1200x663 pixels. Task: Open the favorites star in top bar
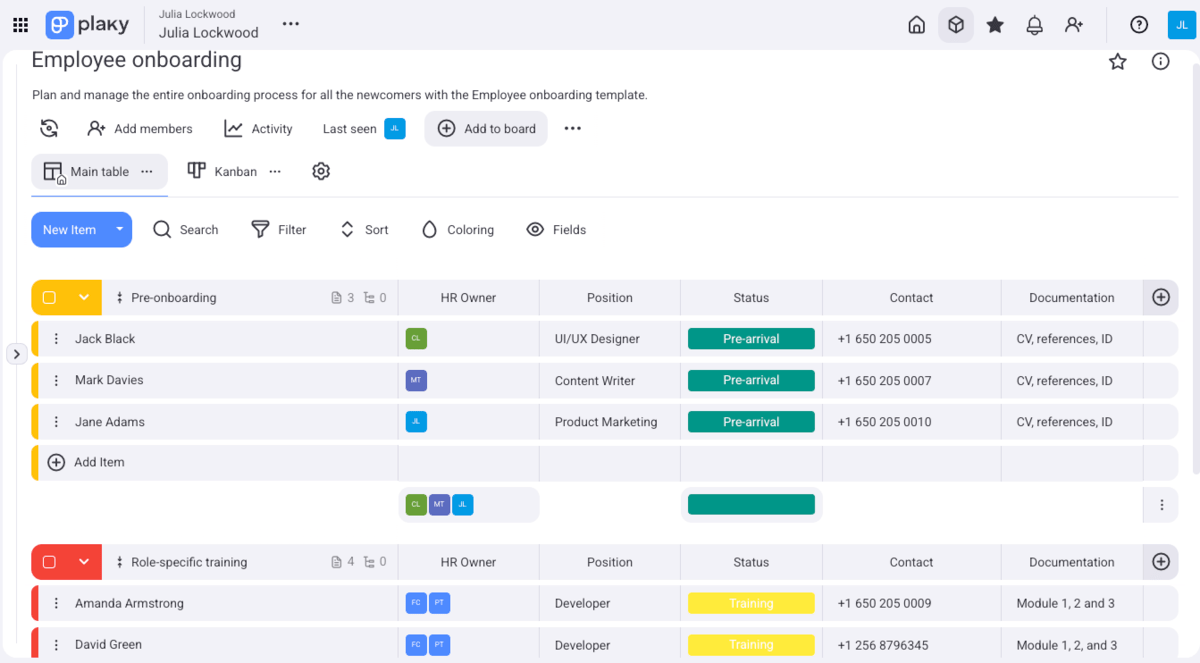995,25
